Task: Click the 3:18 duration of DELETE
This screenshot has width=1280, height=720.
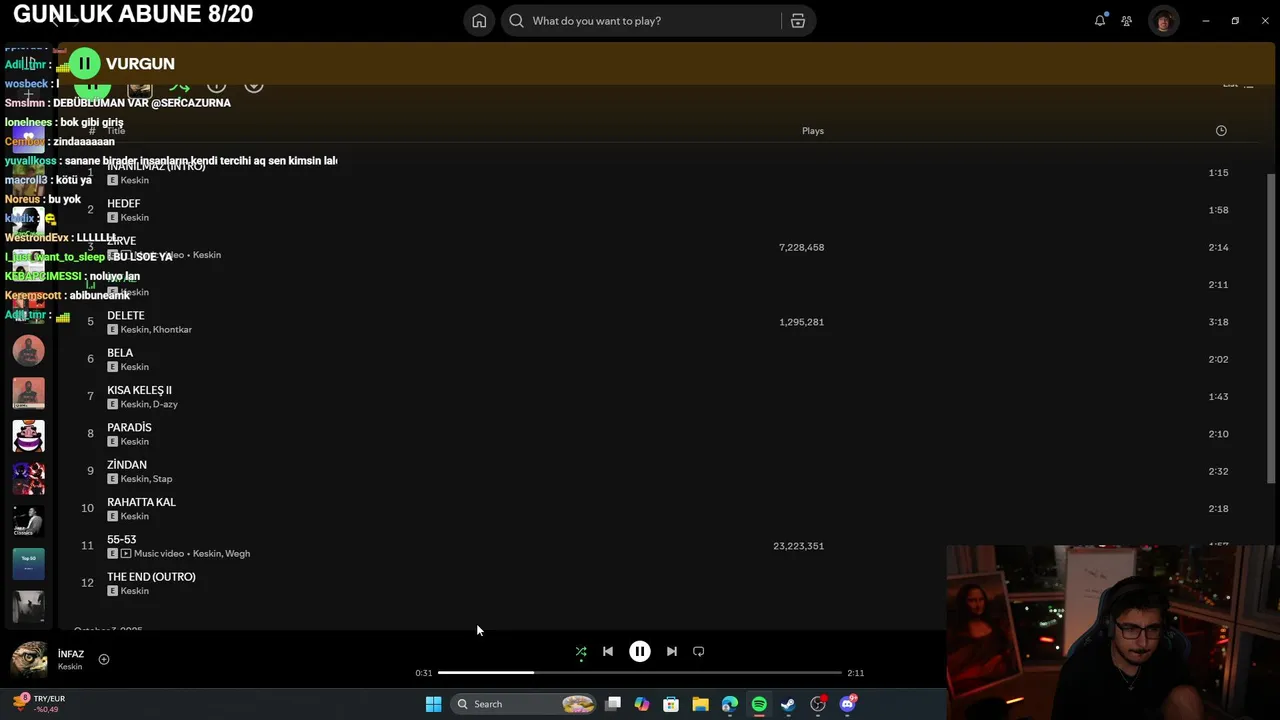Action: click(x=1218, y=322)
